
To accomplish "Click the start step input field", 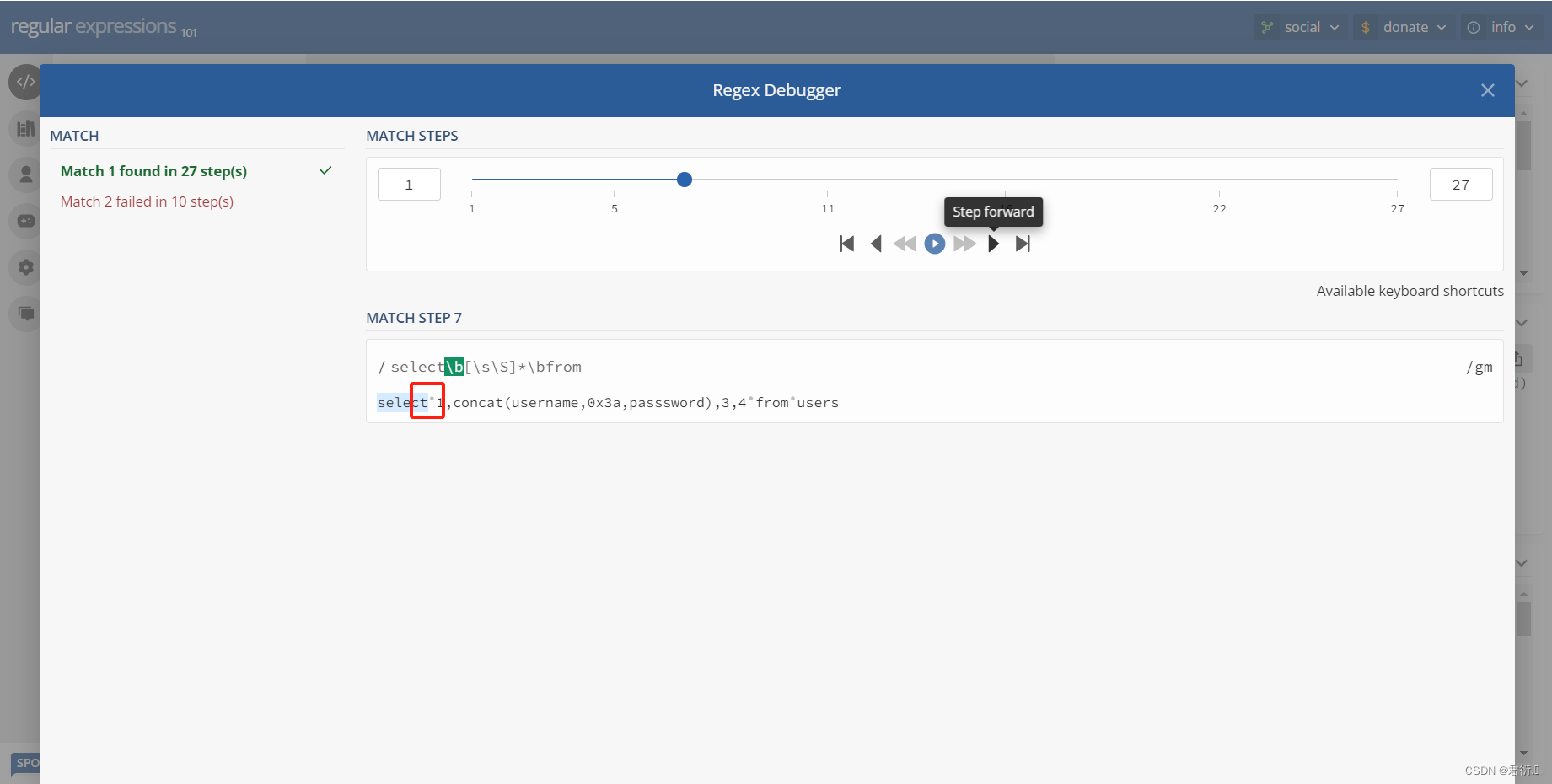I will point(409,185).
